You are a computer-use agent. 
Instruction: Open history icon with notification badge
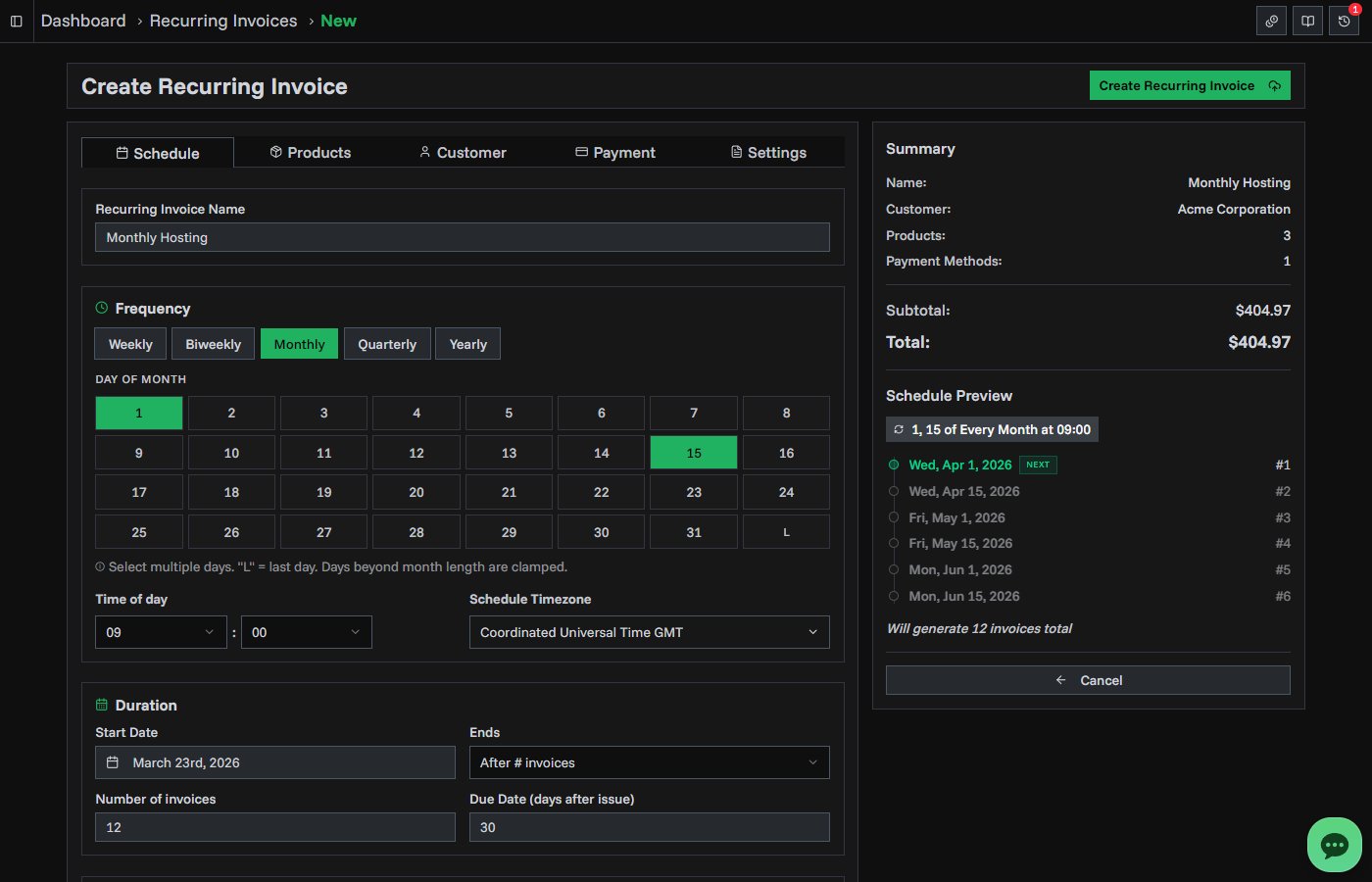[x=1344, y=21]
